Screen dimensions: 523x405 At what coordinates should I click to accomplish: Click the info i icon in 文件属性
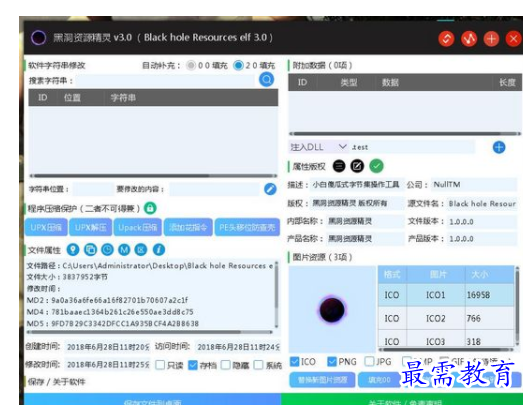(x=159, y=250)
